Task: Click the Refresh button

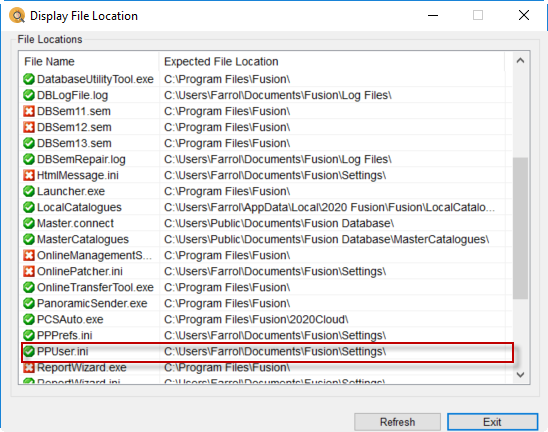Action: click(397, 422)
